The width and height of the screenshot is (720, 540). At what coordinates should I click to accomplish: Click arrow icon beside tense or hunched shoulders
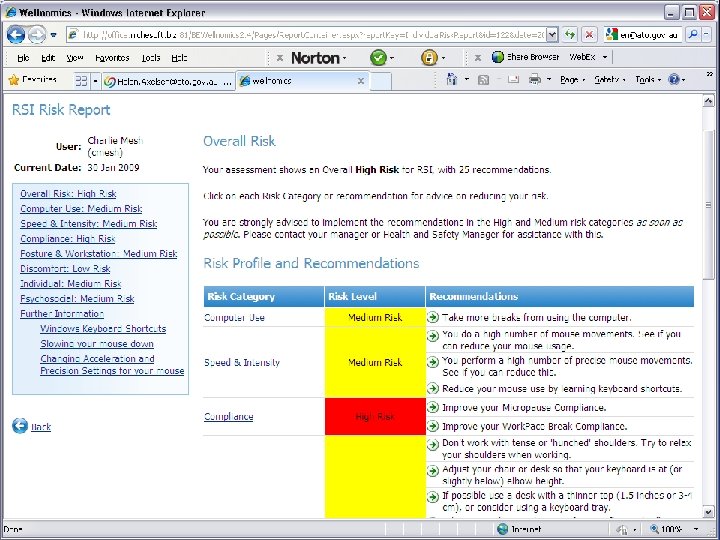point(433,444)
